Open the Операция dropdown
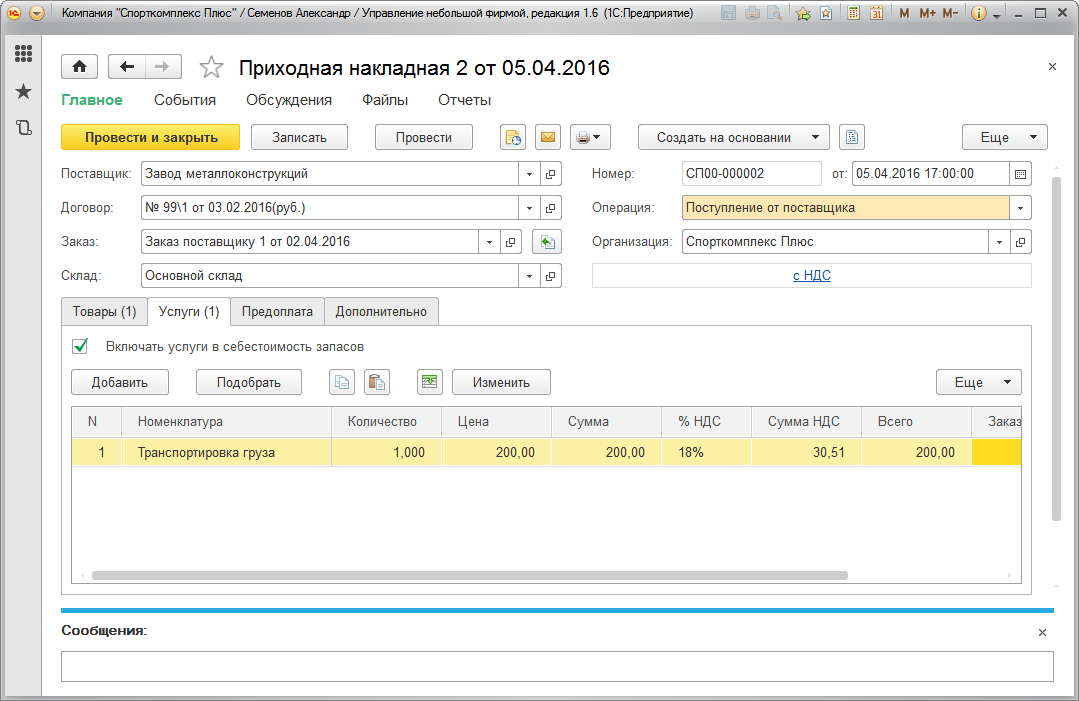Viewport: 1079px width, 701px height. (x=1020, y=208)
